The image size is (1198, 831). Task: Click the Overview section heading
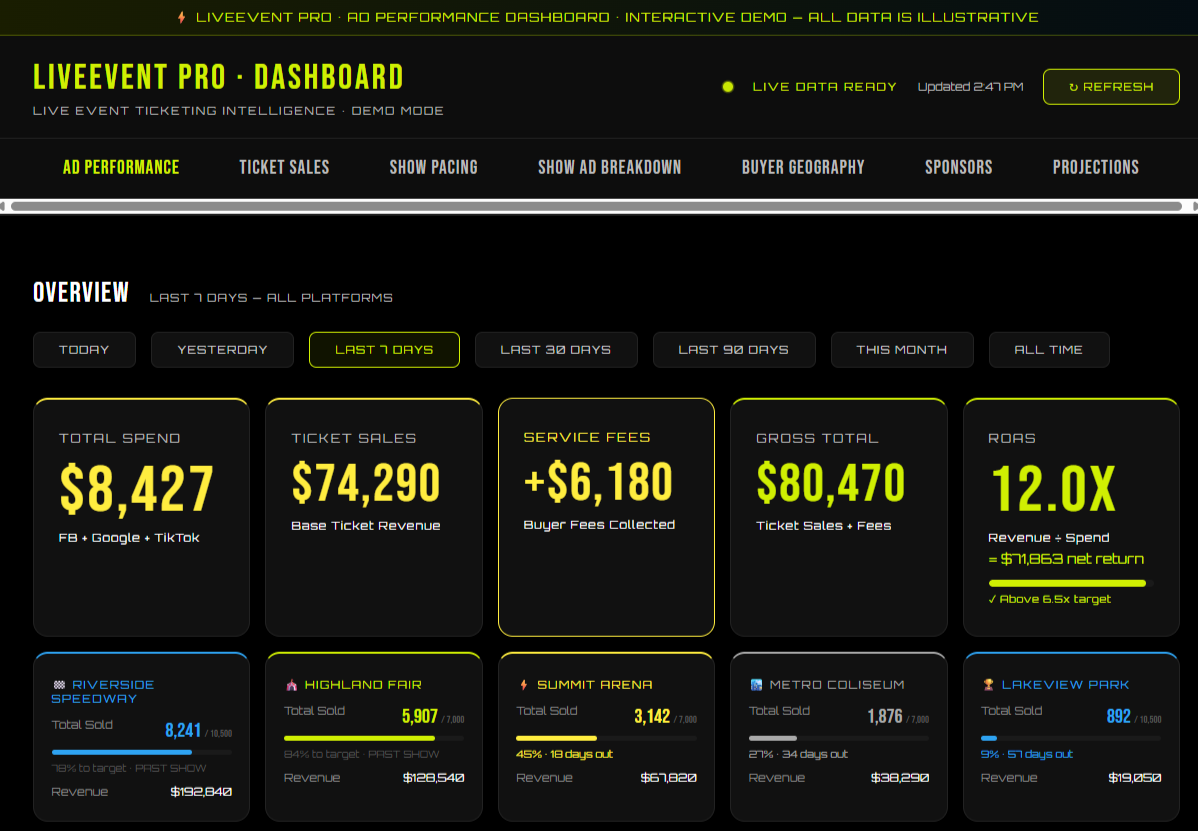[x=81, y=293]
